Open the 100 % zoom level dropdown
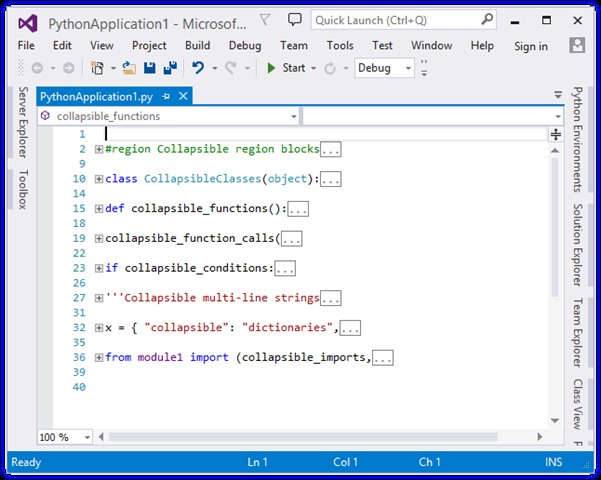 coord(85,437)
